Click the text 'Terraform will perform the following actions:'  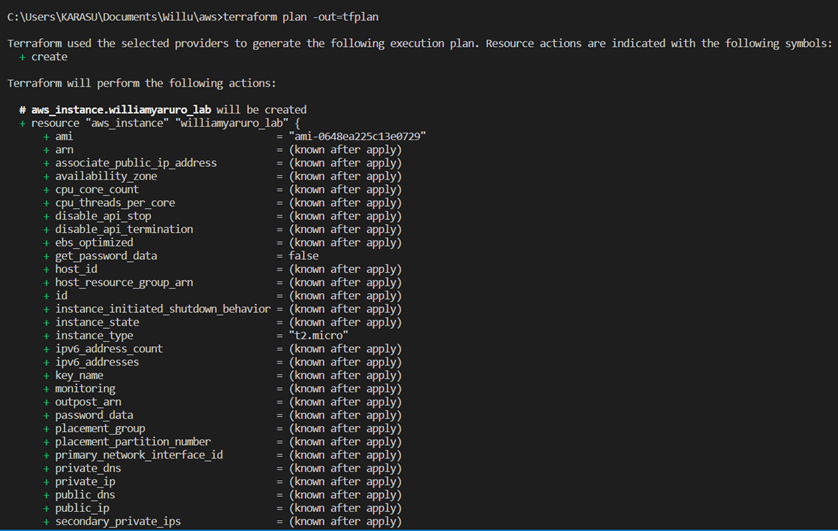[x=142, y=83]
